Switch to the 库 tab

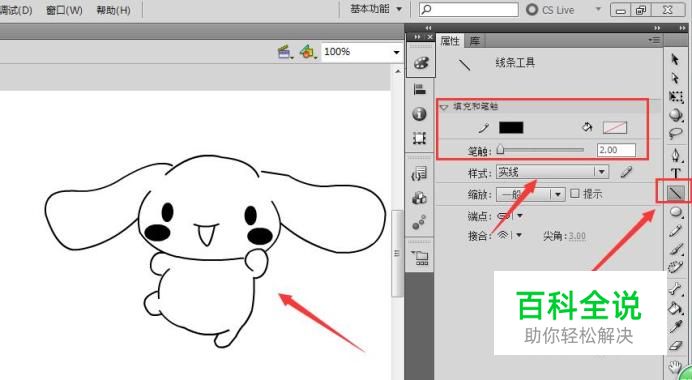coord(474,41)
